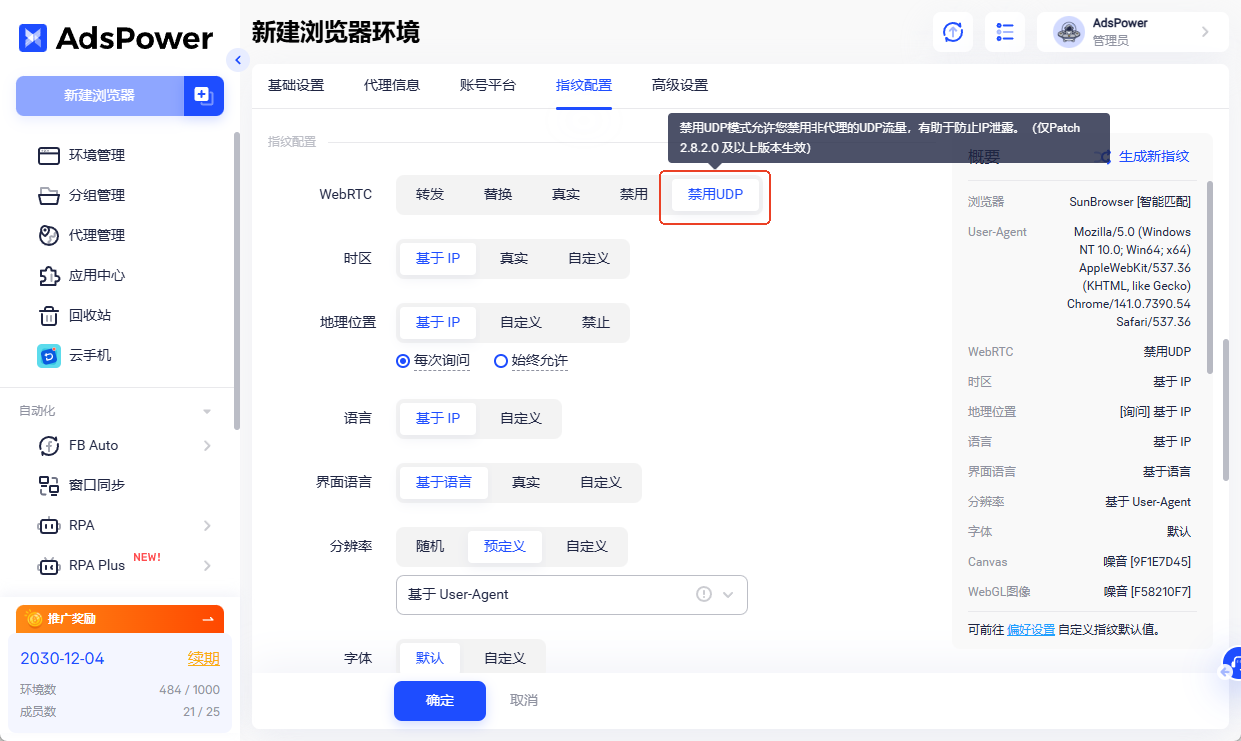Switch WebRTC mode to 禁用
1241x741 pixels.
click(x=632, y=194)
